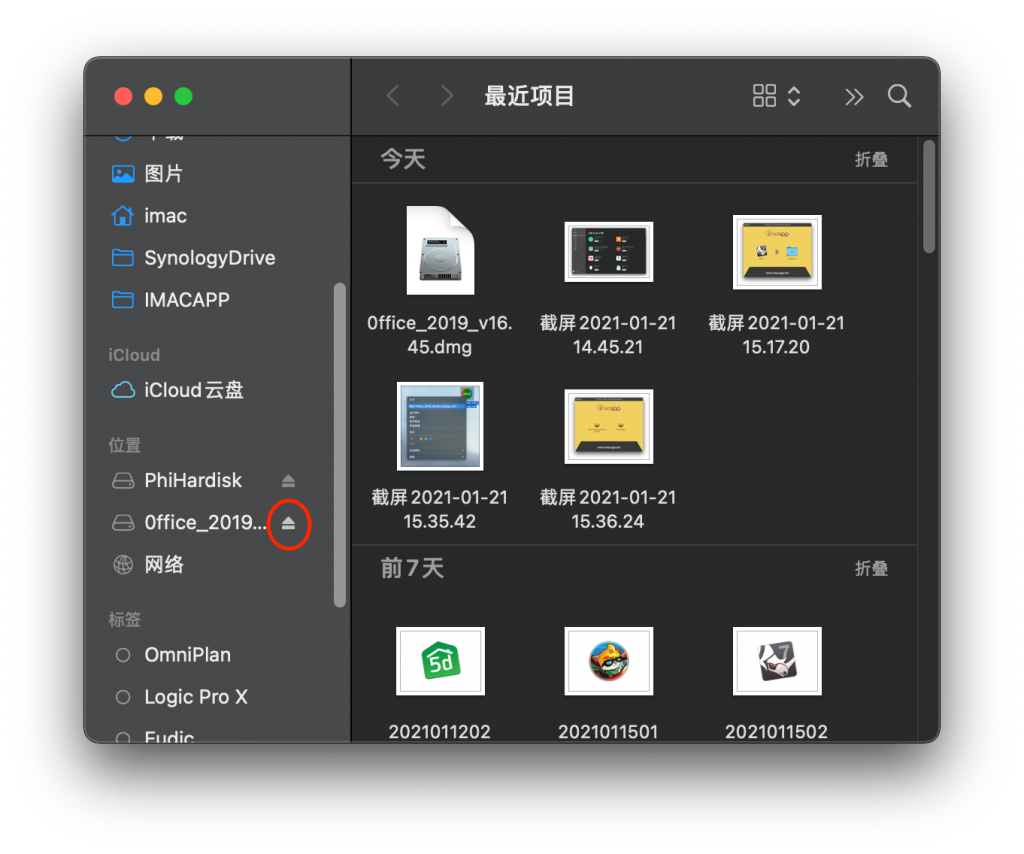Select Office_2019 volume in sidebar

[x=205, y=522]
